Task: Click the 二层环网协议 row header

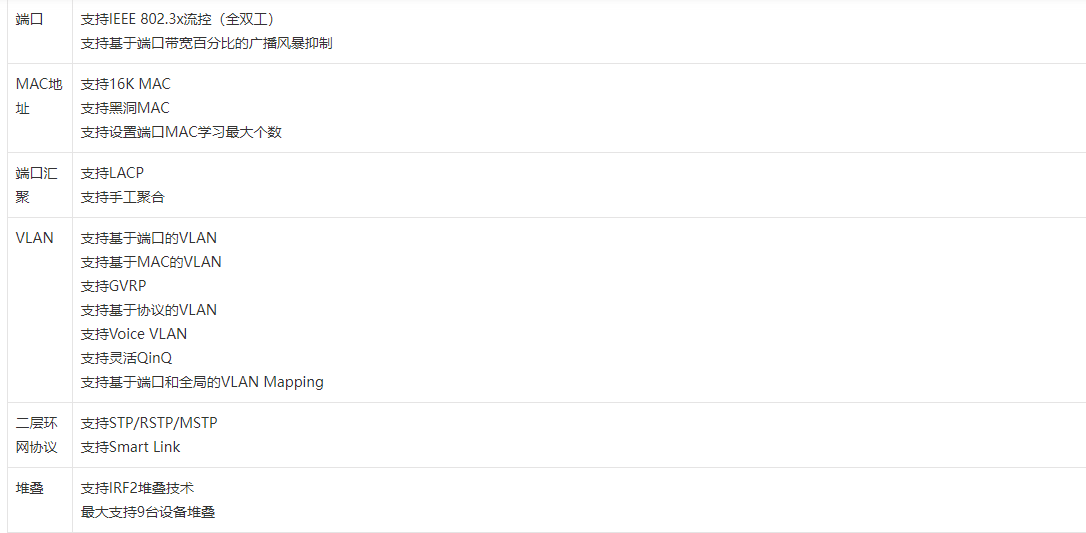Action: pos(37,435)
